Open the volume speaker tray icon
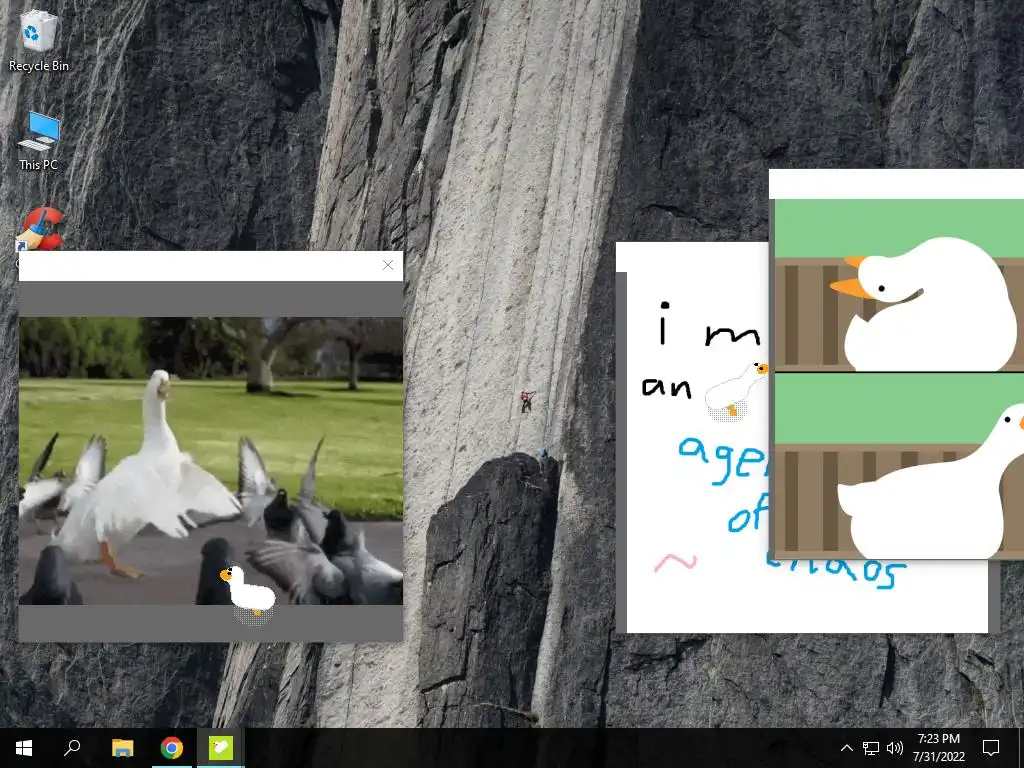This screenshot has width=1024, height=768. [x=895, y=748]
